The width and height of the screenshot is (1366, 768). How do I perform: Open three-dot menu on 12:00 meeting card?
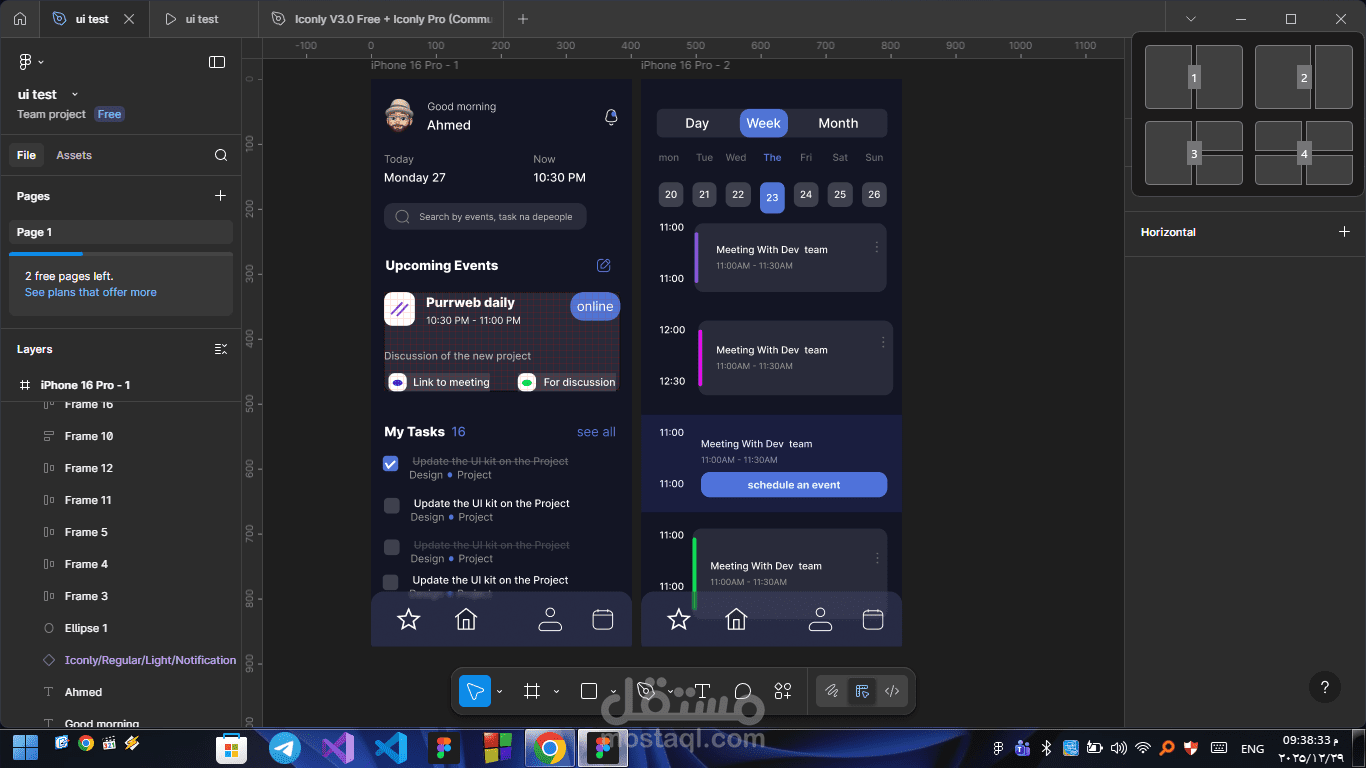pos(883,342)
